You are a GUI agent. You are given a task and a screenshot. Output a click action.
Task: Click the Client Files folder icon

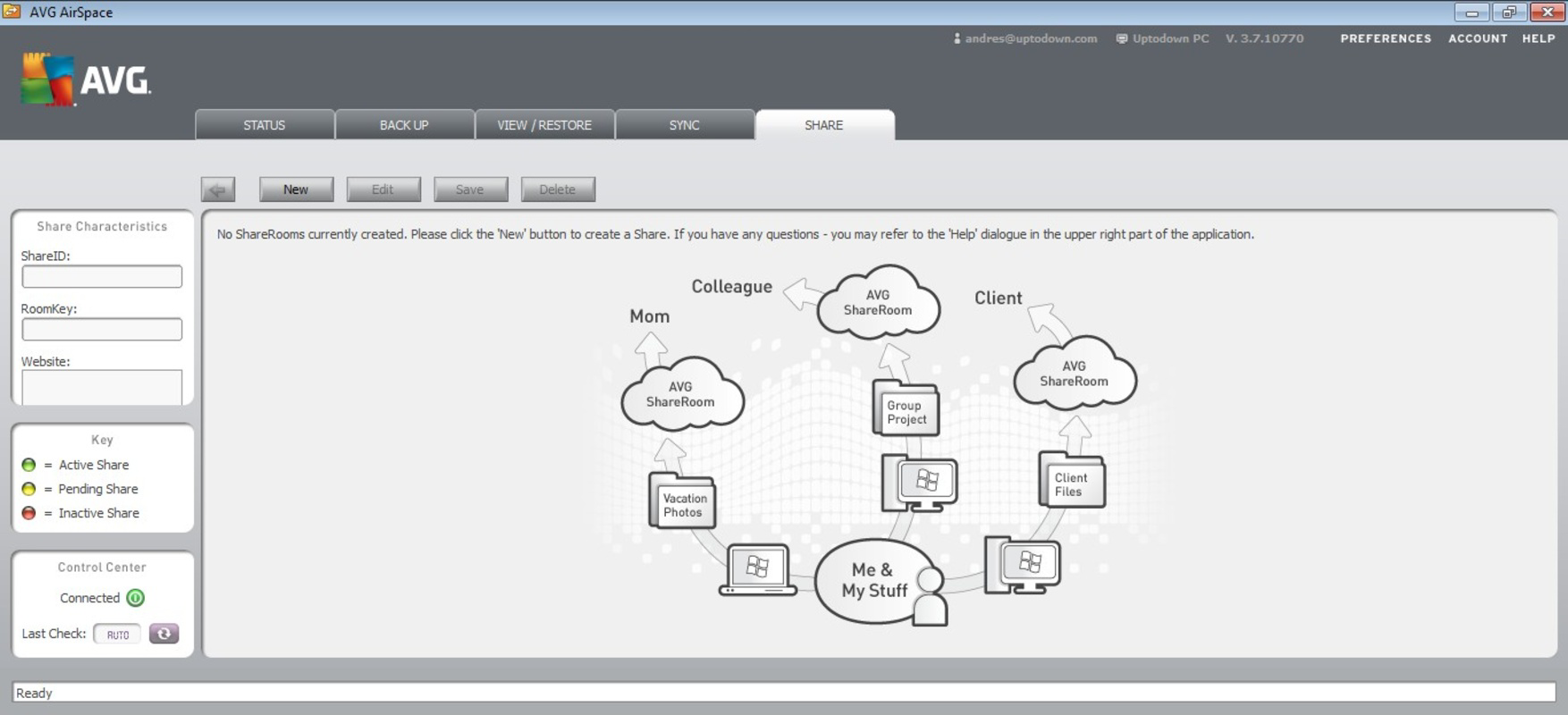(1072, 480)
